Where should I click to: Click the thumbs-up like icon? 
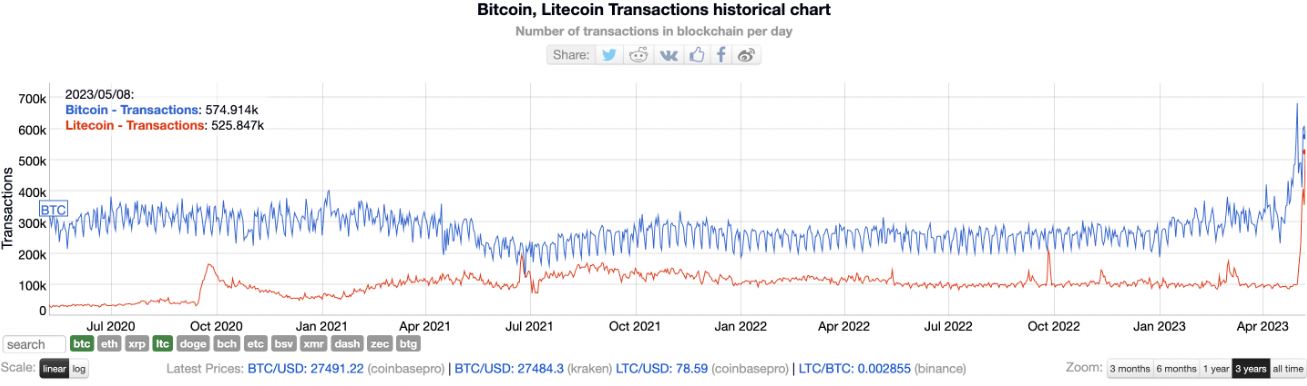697,55
